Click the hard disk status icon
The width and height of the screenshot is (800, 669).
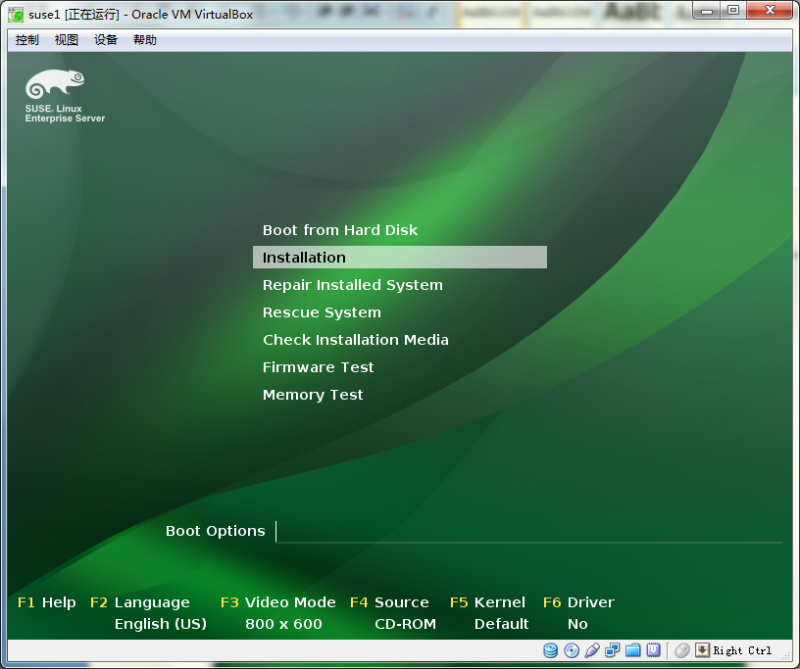(x=550, y=650)
